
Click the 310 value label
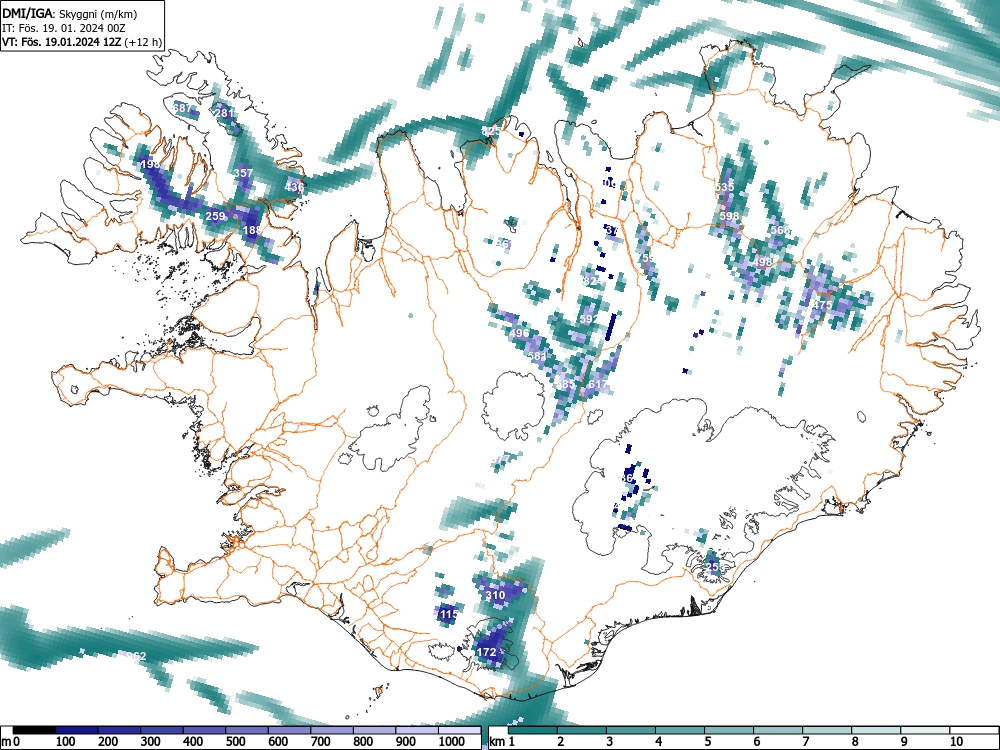[x=496, y=596]
